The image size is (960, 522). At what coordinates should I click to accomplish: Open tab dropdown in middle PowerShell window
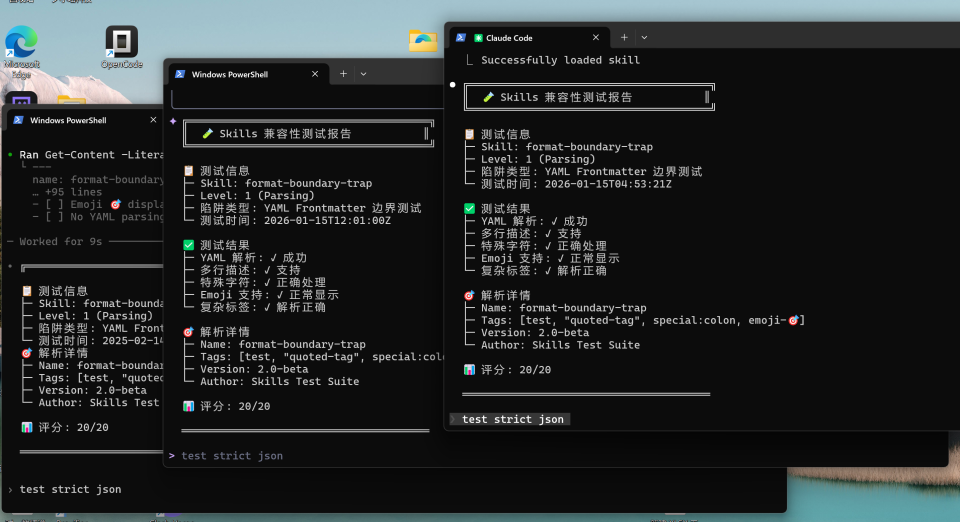tap(363, 74)
